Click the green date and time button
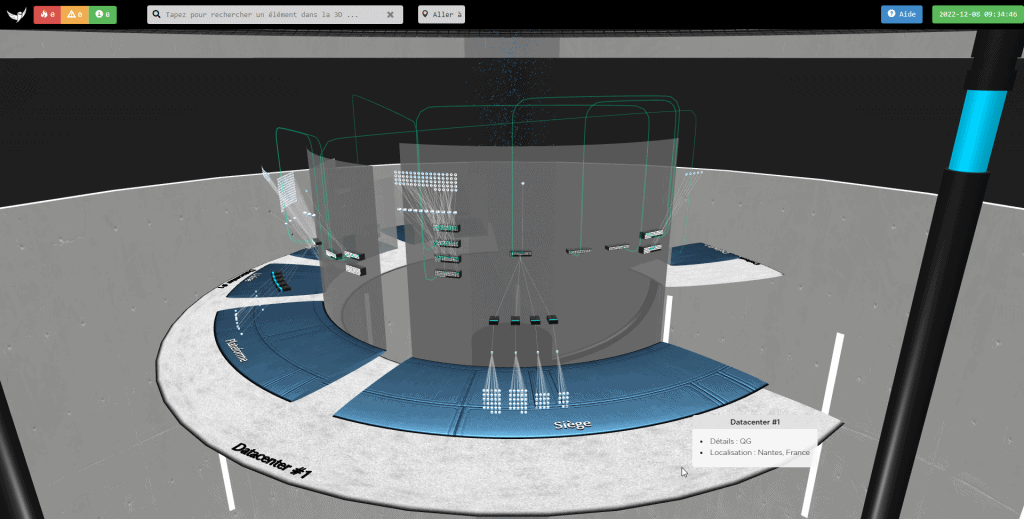This screenshot has height=519, width=1024. 973,14
